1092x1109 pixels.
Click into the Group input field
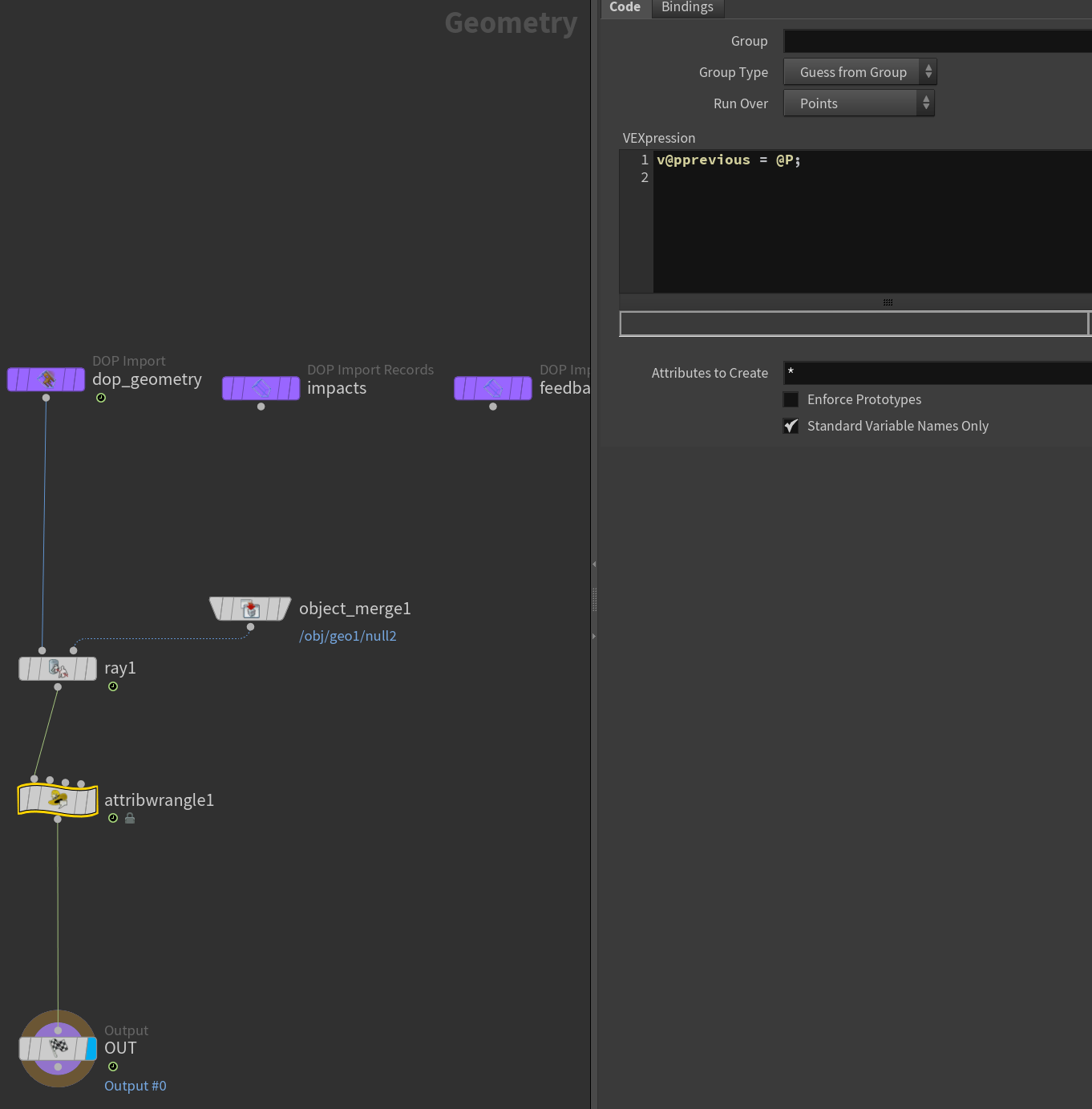click(x=937, y=41)
